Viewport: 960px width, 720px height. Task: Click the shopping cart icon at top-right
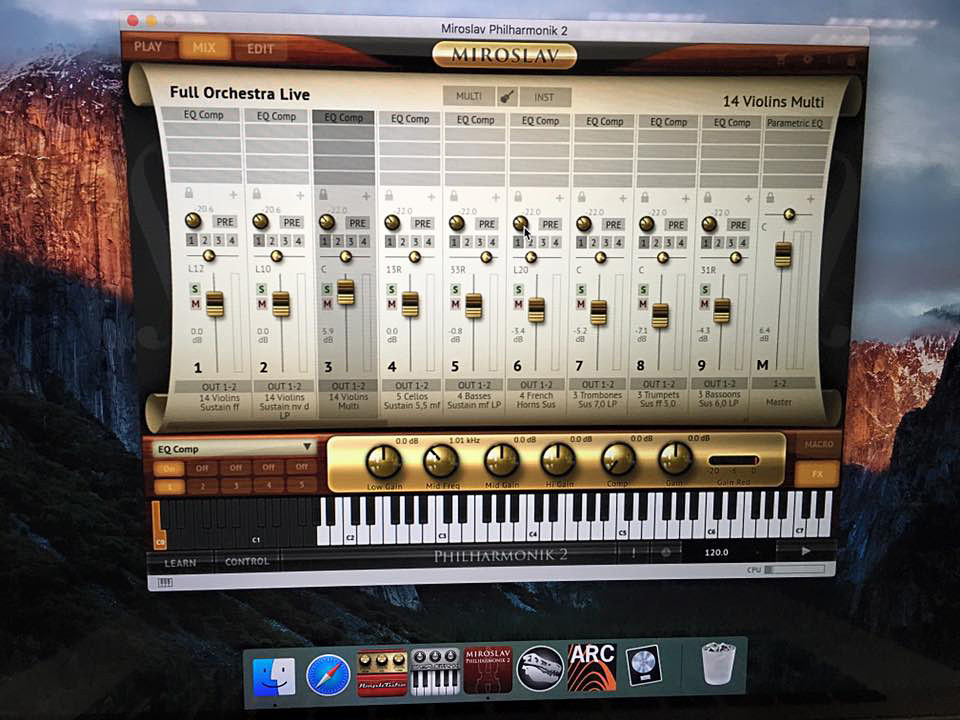tap(781, 60)
